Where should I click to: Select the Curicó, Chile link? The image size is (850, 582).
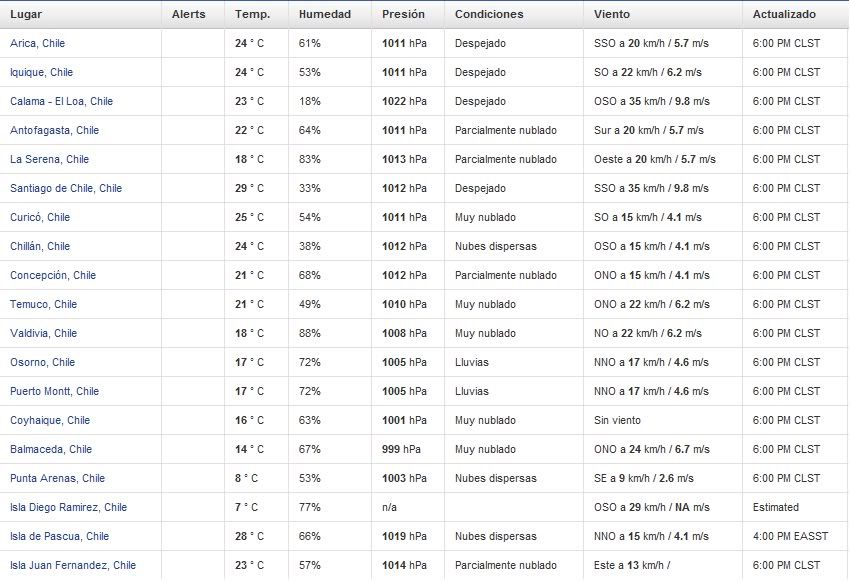tap(40, 217)
